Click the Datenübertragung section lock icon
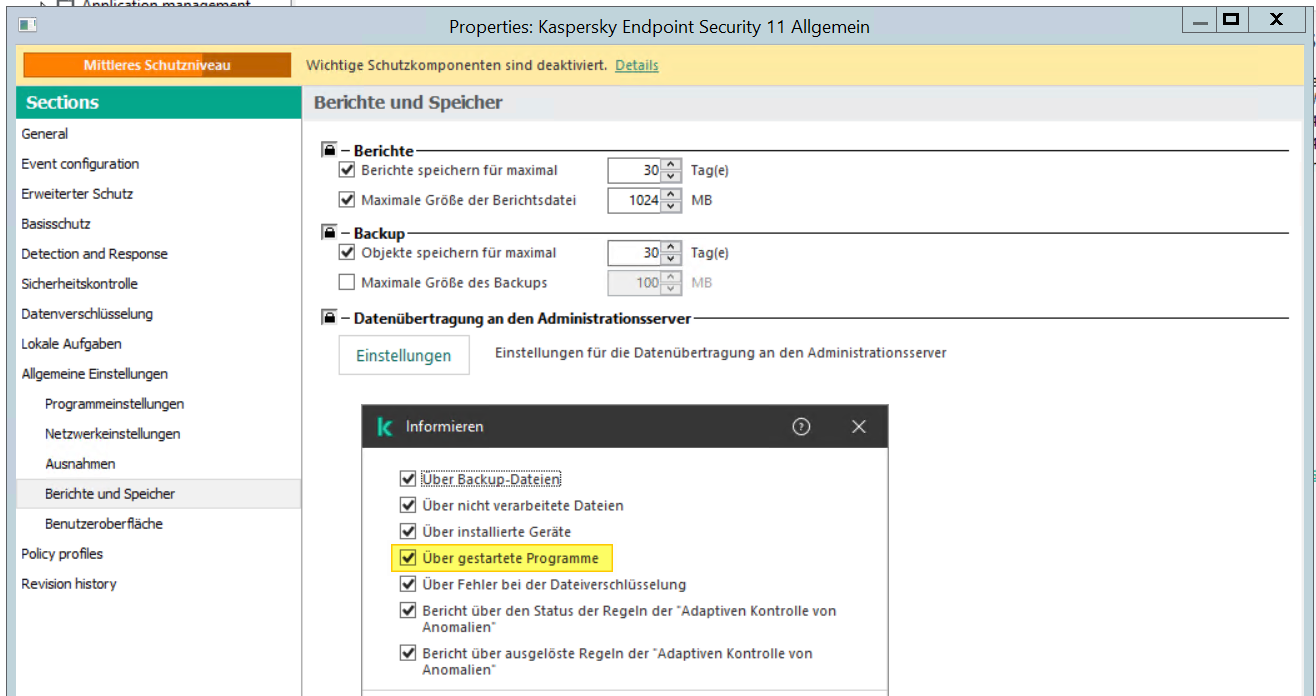The image size is (1316, 696). tap(328, 318)
